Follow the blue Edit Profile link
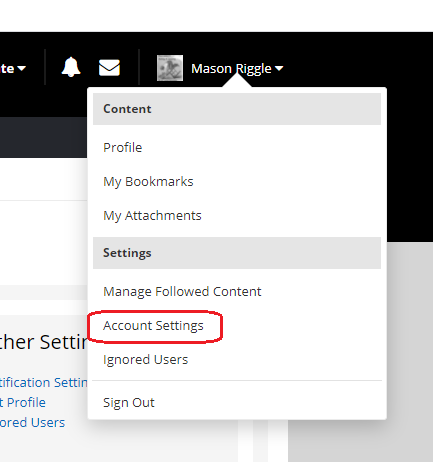Screen dimensions: 433x462 (23, 402)
